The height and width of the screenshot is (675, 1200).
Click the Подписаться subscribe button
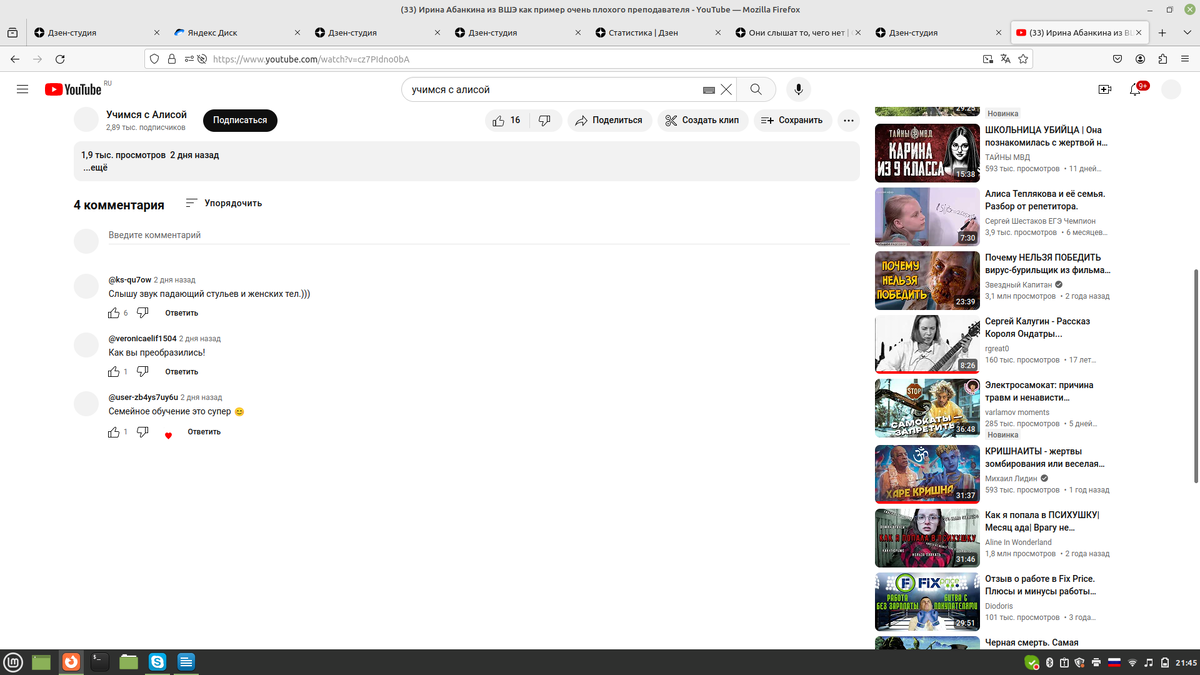click(x=240, y=120)
